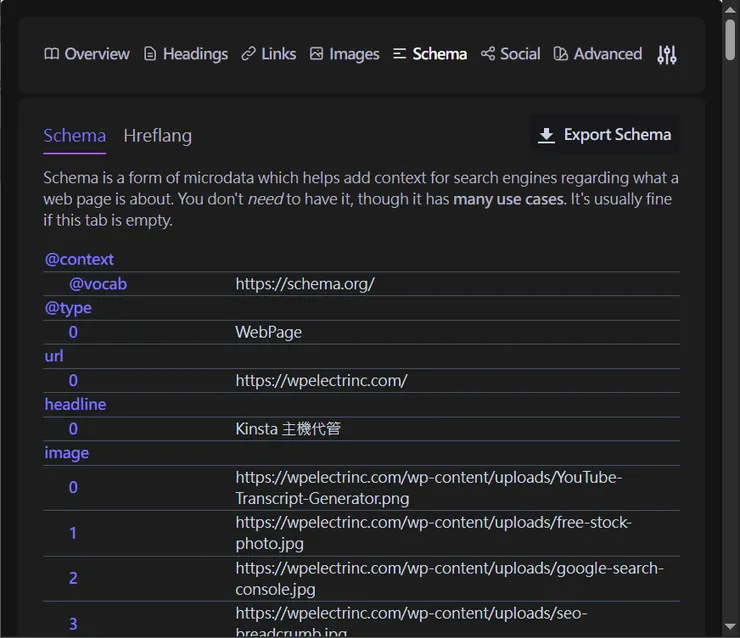Click the Export Schema download icon
The height and width of the screenshot is (638, 740).
click(x=546, y=135)
